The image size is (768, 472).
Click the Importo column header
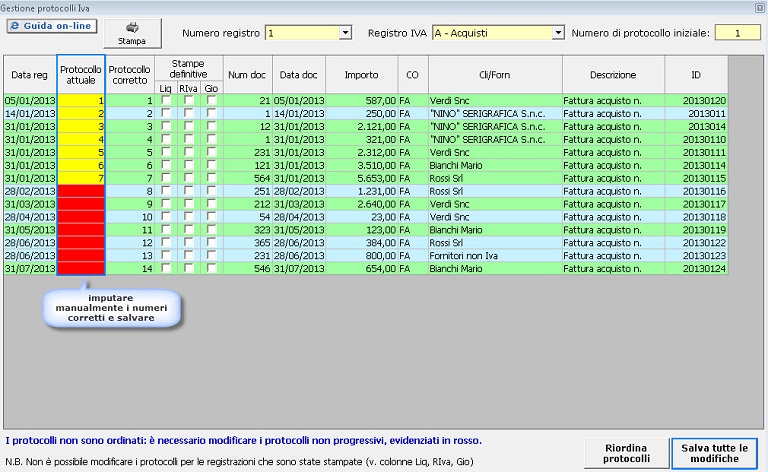tap(361, 75)
